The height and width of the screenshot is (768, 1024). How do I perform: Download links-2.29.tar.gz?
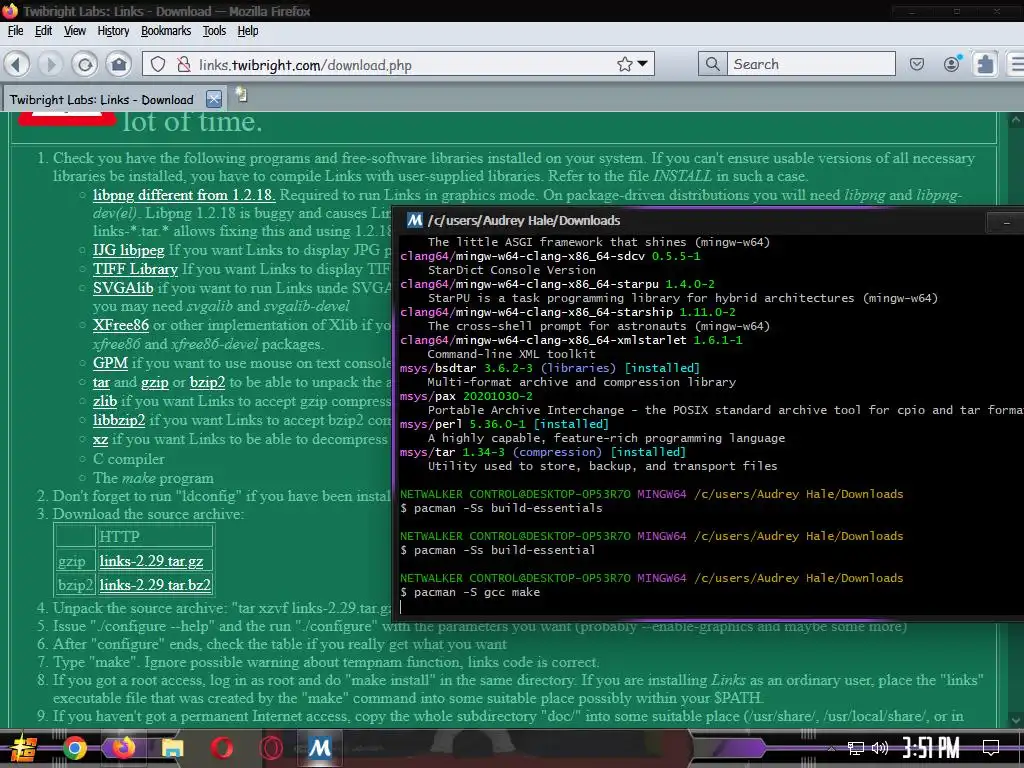151,561
